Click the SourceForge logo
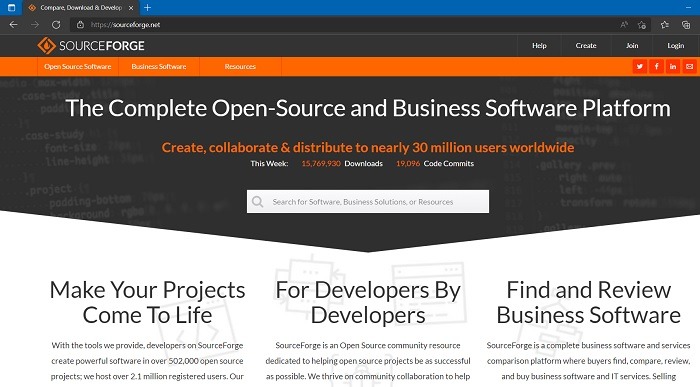The height and width of the screenshot is (387, 700). (91, 46)
